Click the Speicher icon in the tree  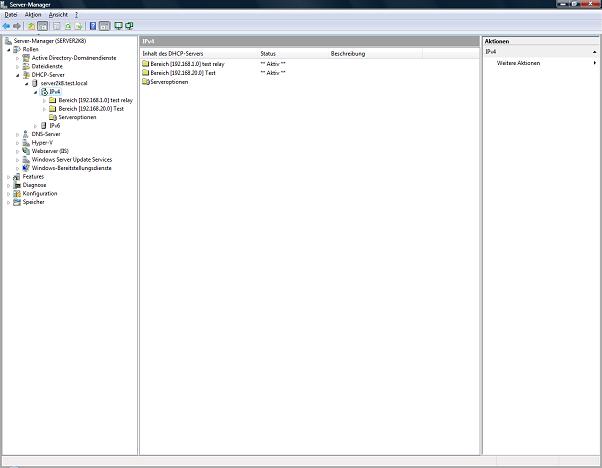click(x=17, y=202)
